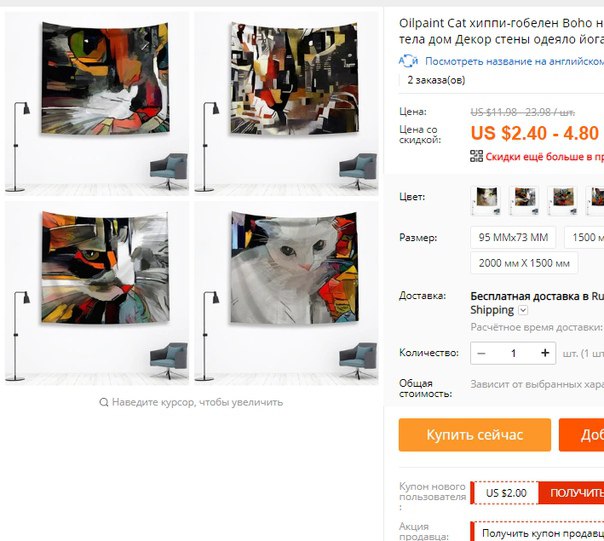The image size is (604, 541).
Task: Click the Купить сейчас button
Action: pos(475,435)
